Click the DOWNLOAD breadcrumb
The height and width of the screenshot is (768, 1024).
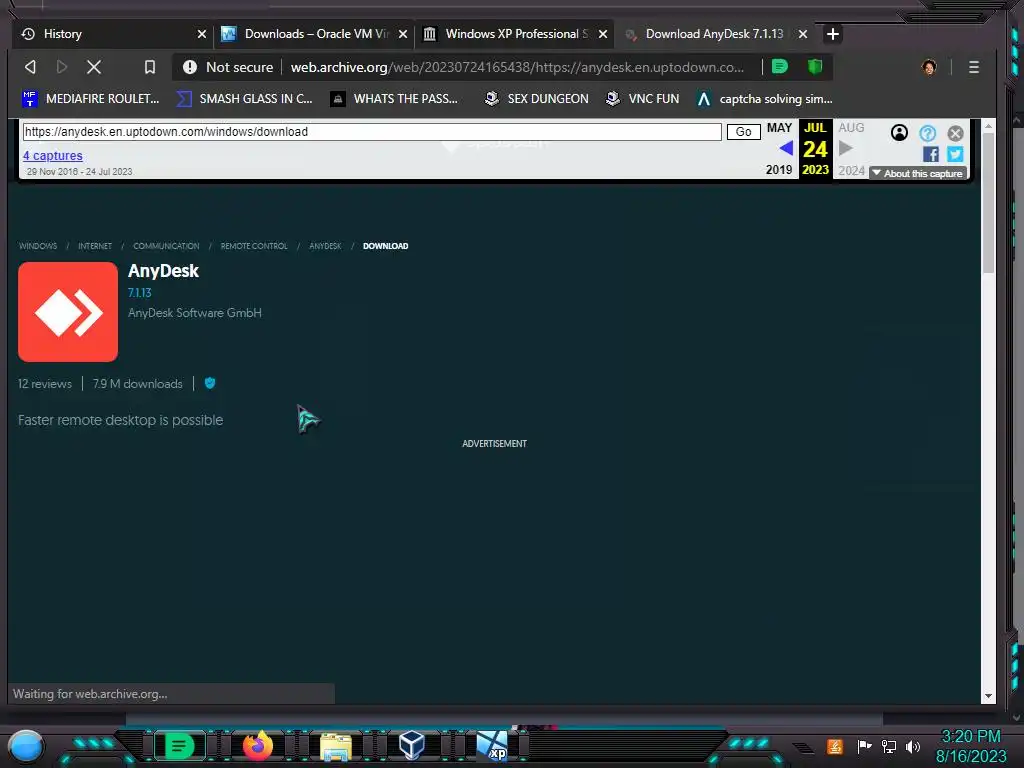tap(385, 246)
